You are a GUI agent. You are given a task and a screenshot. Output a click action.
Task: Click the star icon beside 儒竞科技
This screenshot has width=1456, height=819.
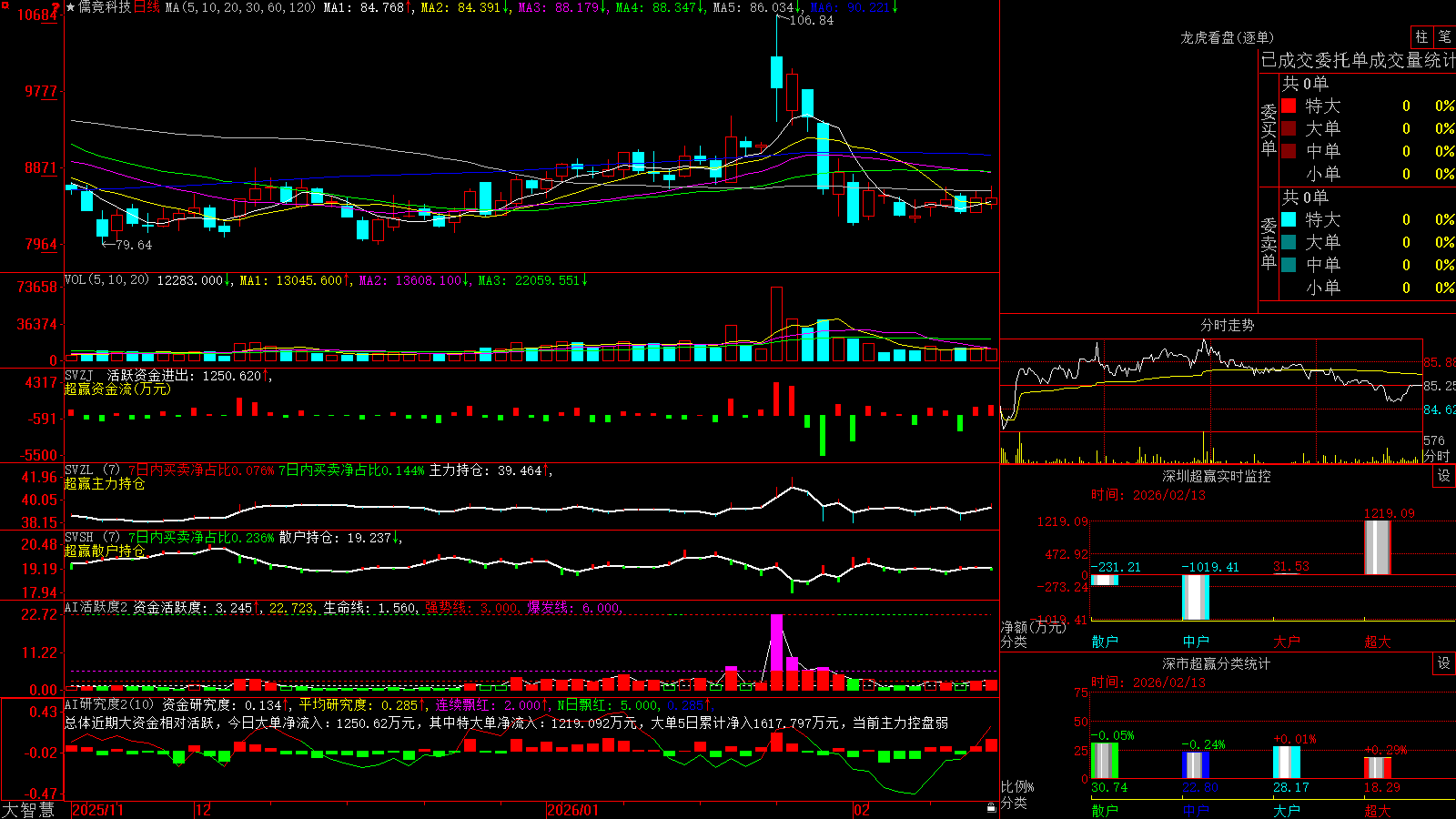(70, 7)
